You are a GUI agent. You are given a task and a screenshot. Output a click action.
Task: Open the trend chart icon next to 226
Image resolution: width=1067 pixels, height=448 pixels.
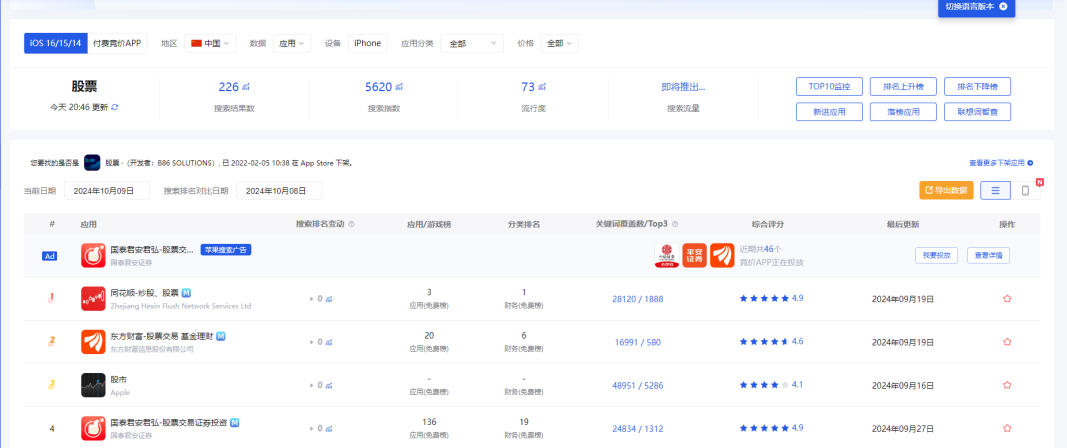click(x=246, y=88)
